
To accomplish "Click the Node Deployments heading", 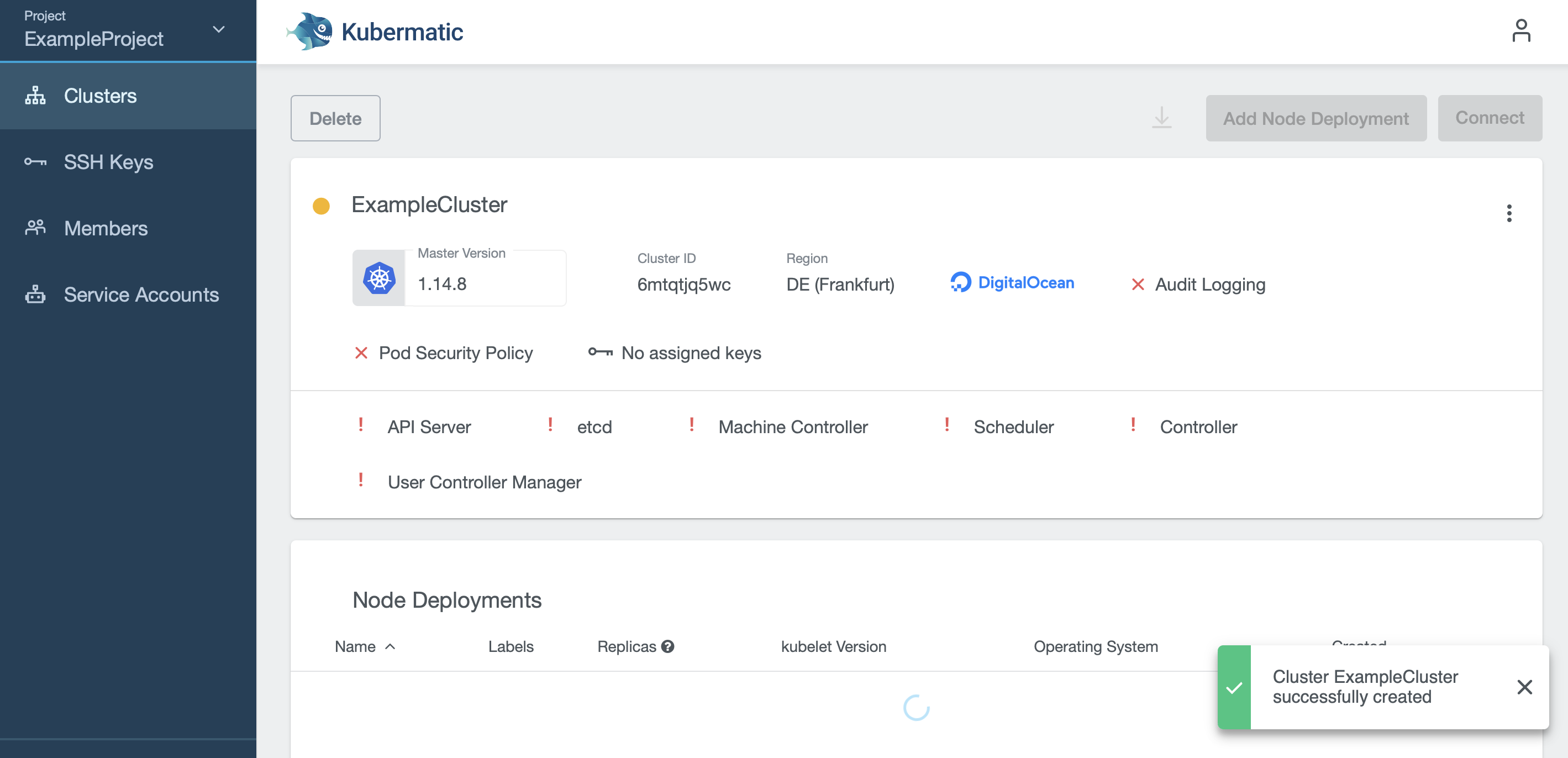I will pyautogui.click(x=447, y=601).
